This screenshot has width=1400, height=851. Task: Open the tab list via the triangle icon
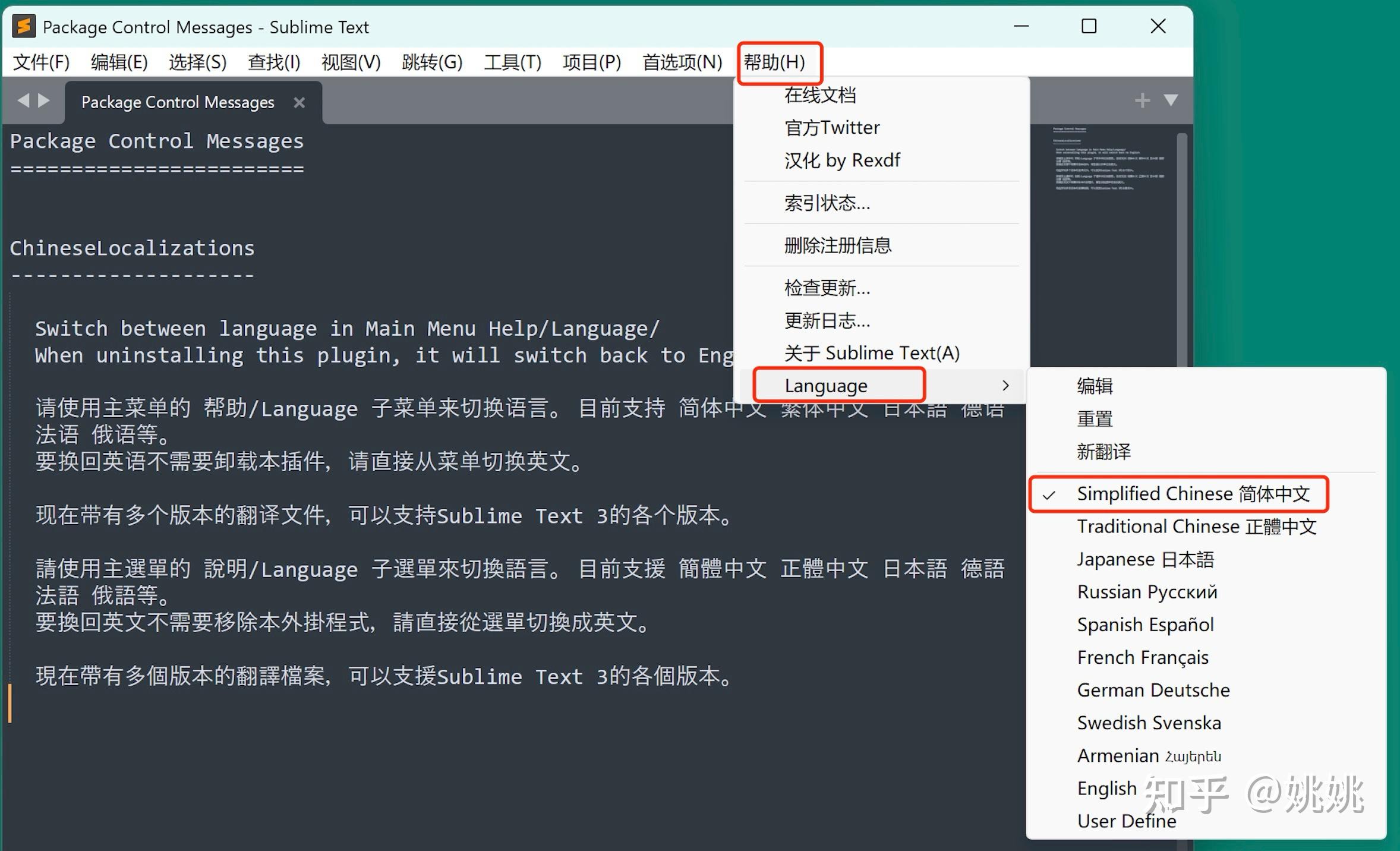point(1170,101)
